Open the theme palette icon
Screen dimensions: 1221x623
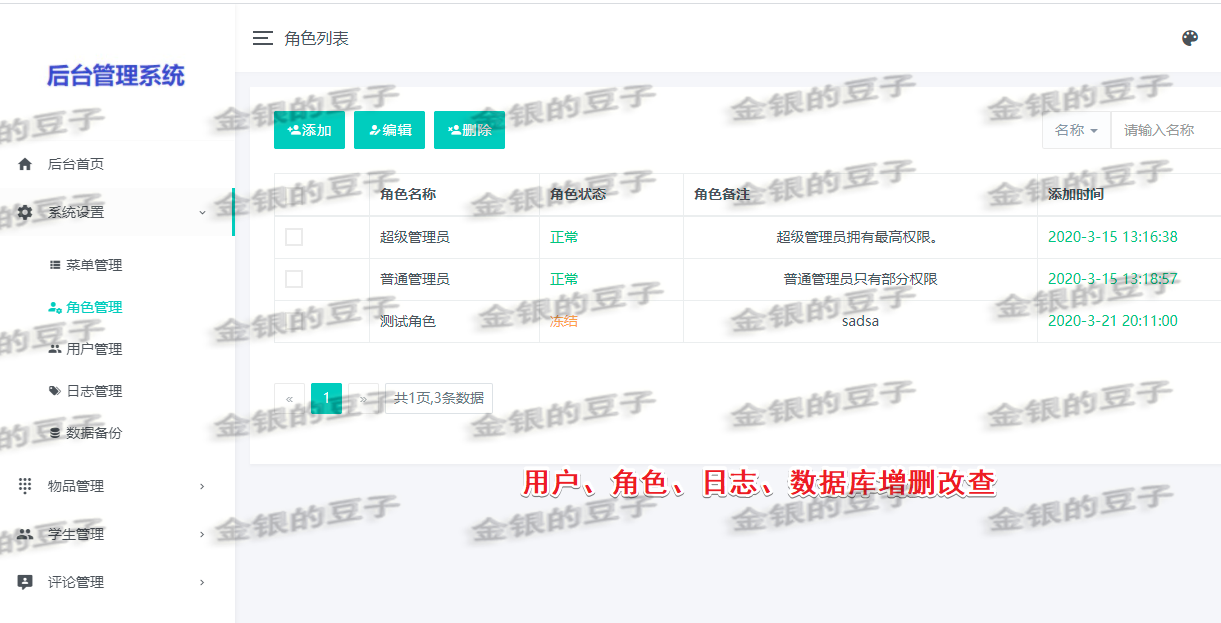click(1190, 38)
